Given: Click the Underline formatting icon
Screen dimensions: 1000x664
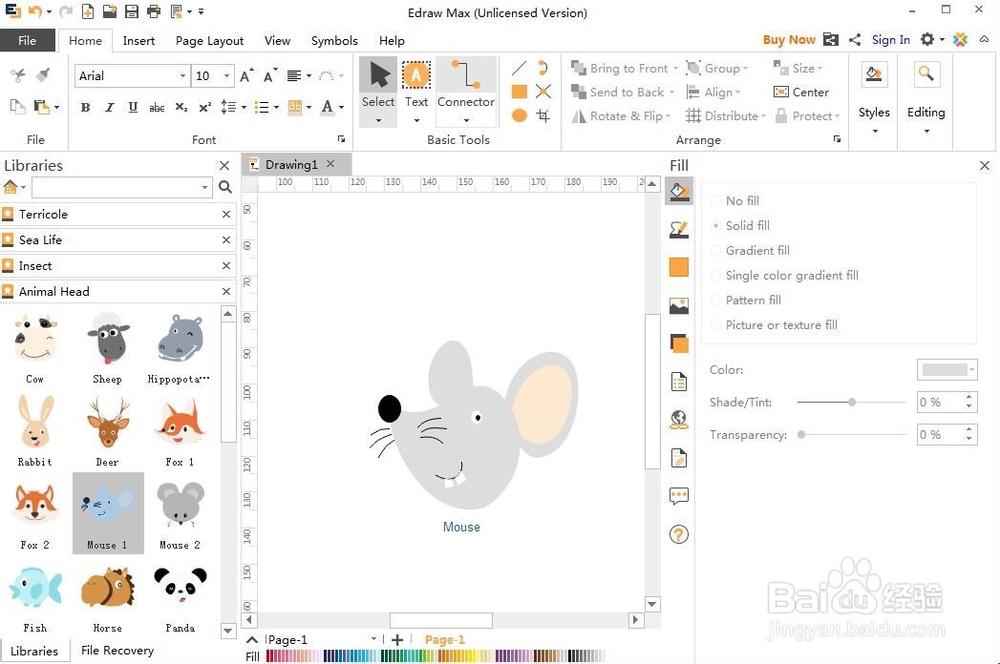Looking at the screenshot, I should (x=133, y=107).
